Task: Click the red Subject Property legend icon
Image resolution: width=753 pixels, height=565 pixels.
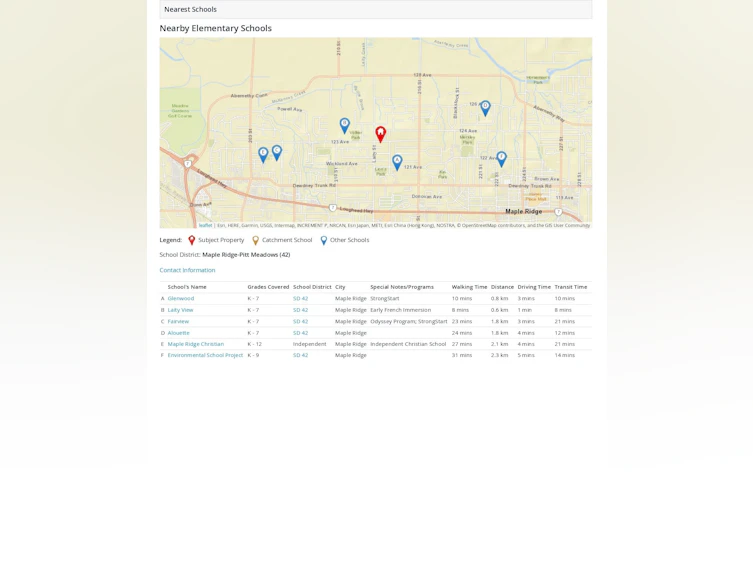Action: click(x=192, y=240)
